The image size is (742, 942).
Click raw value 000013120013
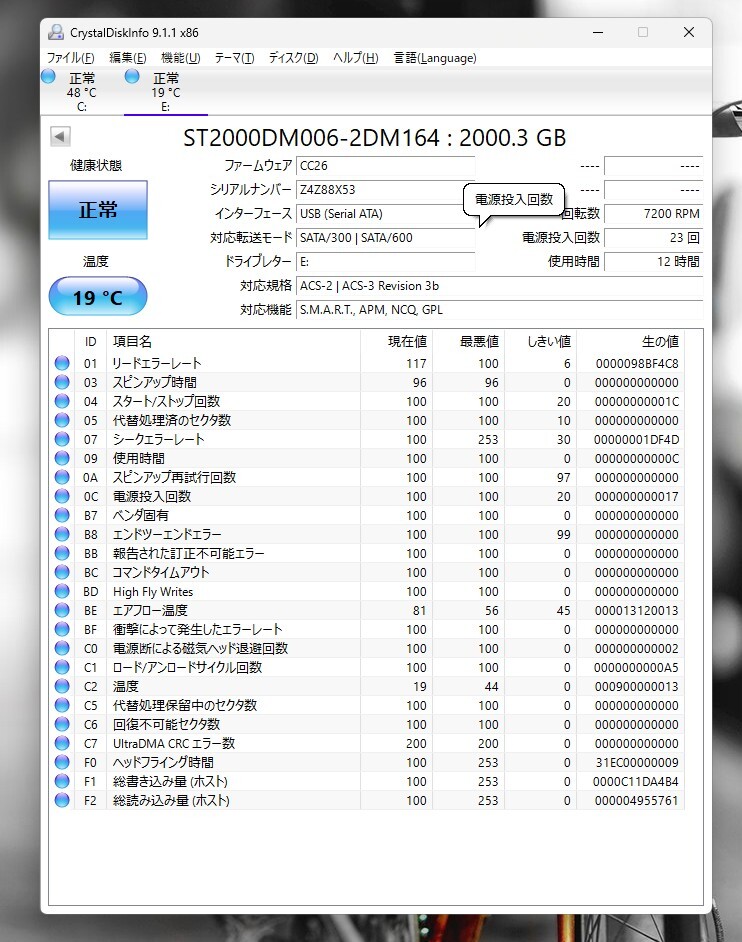[637, 610]
